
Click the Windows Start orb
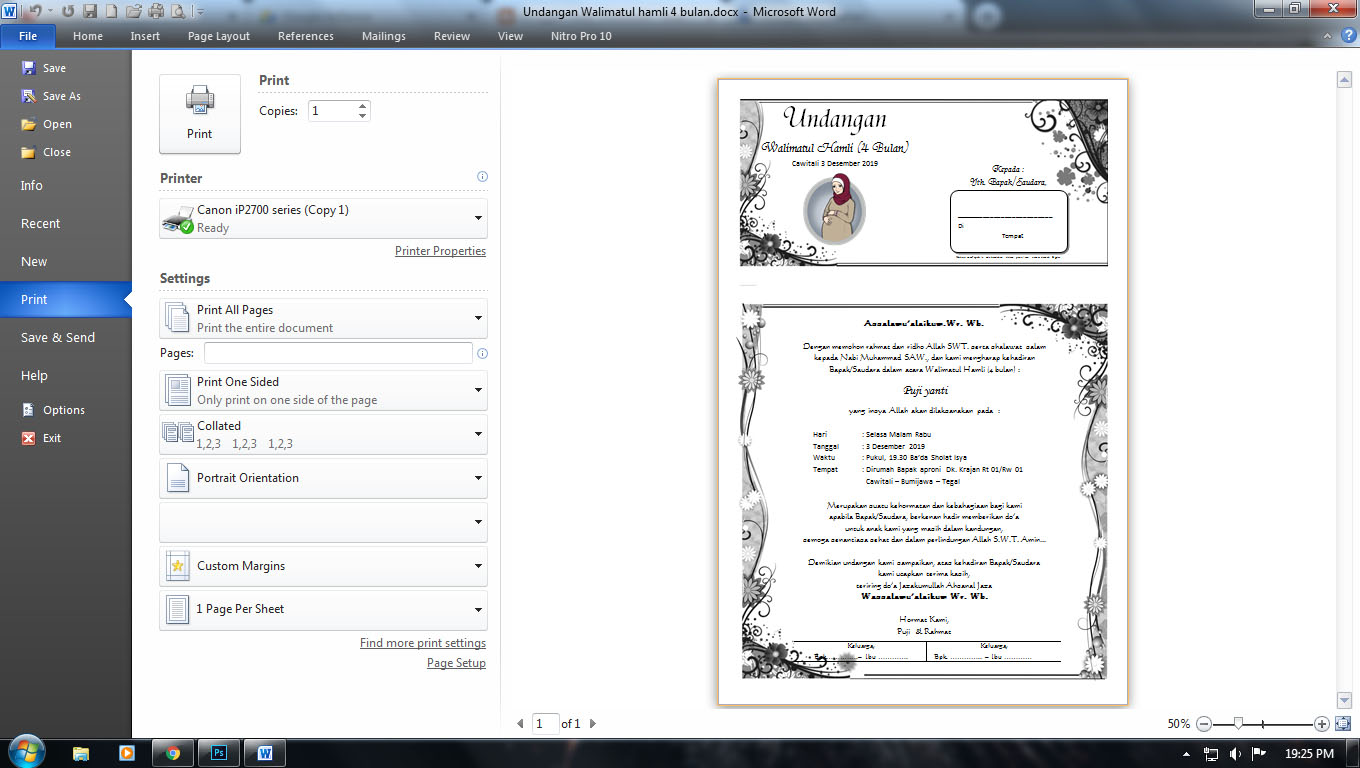point(25,751)
